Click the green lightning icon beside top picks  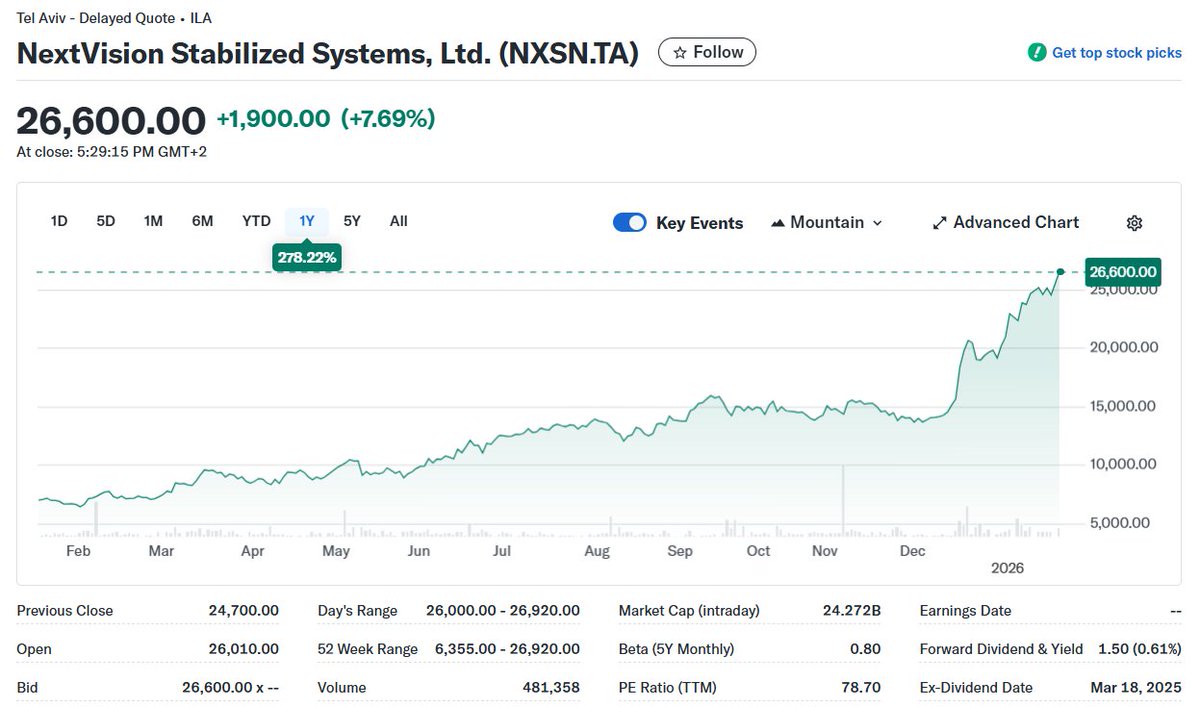tap(1037, 52)
